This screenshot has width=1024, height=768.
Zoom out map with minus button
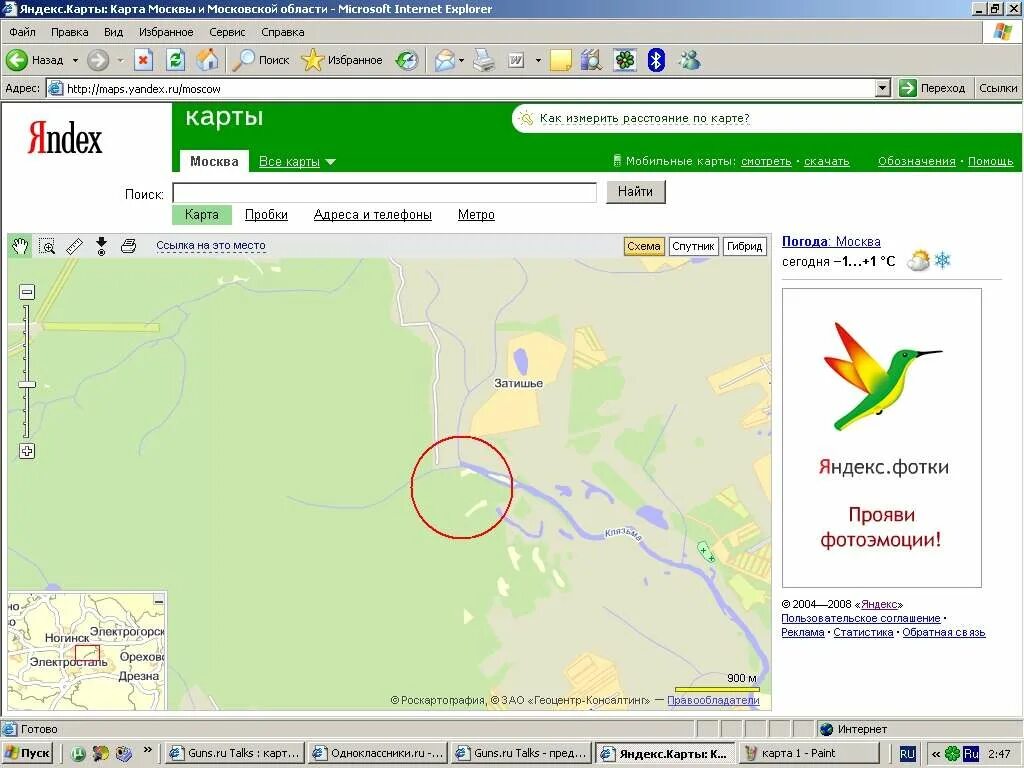coord(27,292)
